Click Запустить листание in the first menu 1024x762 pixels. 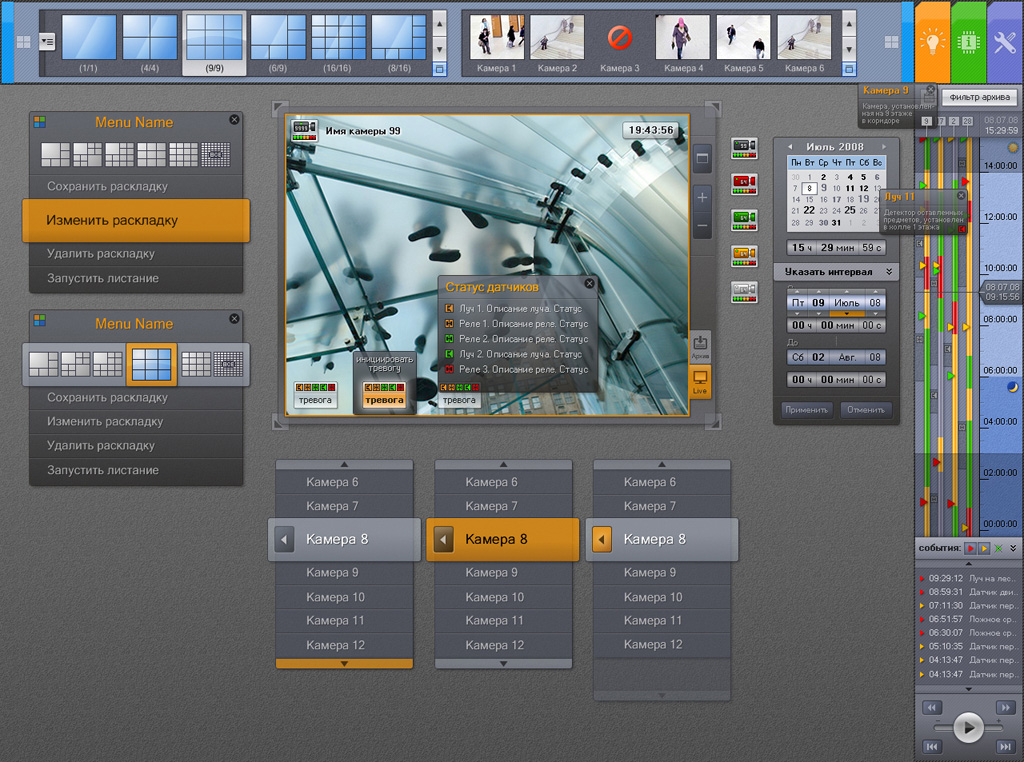[136, 279]
